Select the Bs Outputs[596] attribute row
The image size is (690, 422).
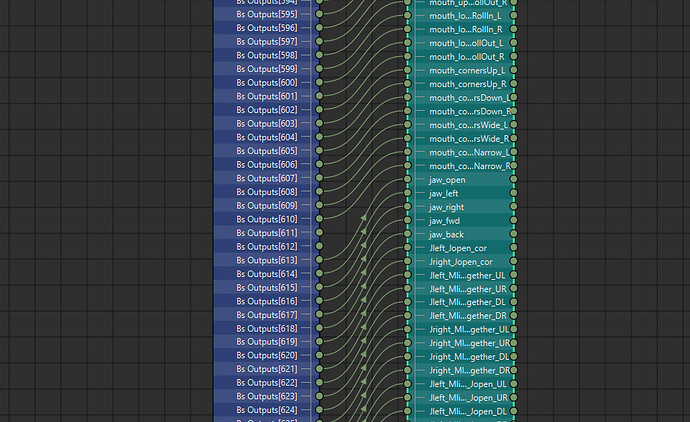[265, 28]
